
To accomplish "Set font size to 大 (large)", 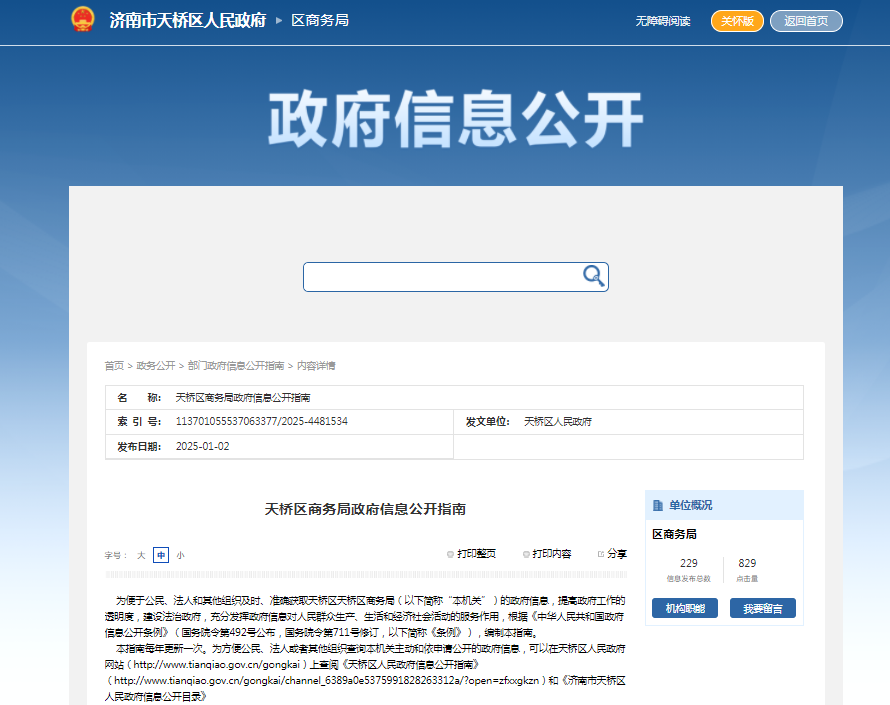I will (141, 555).
